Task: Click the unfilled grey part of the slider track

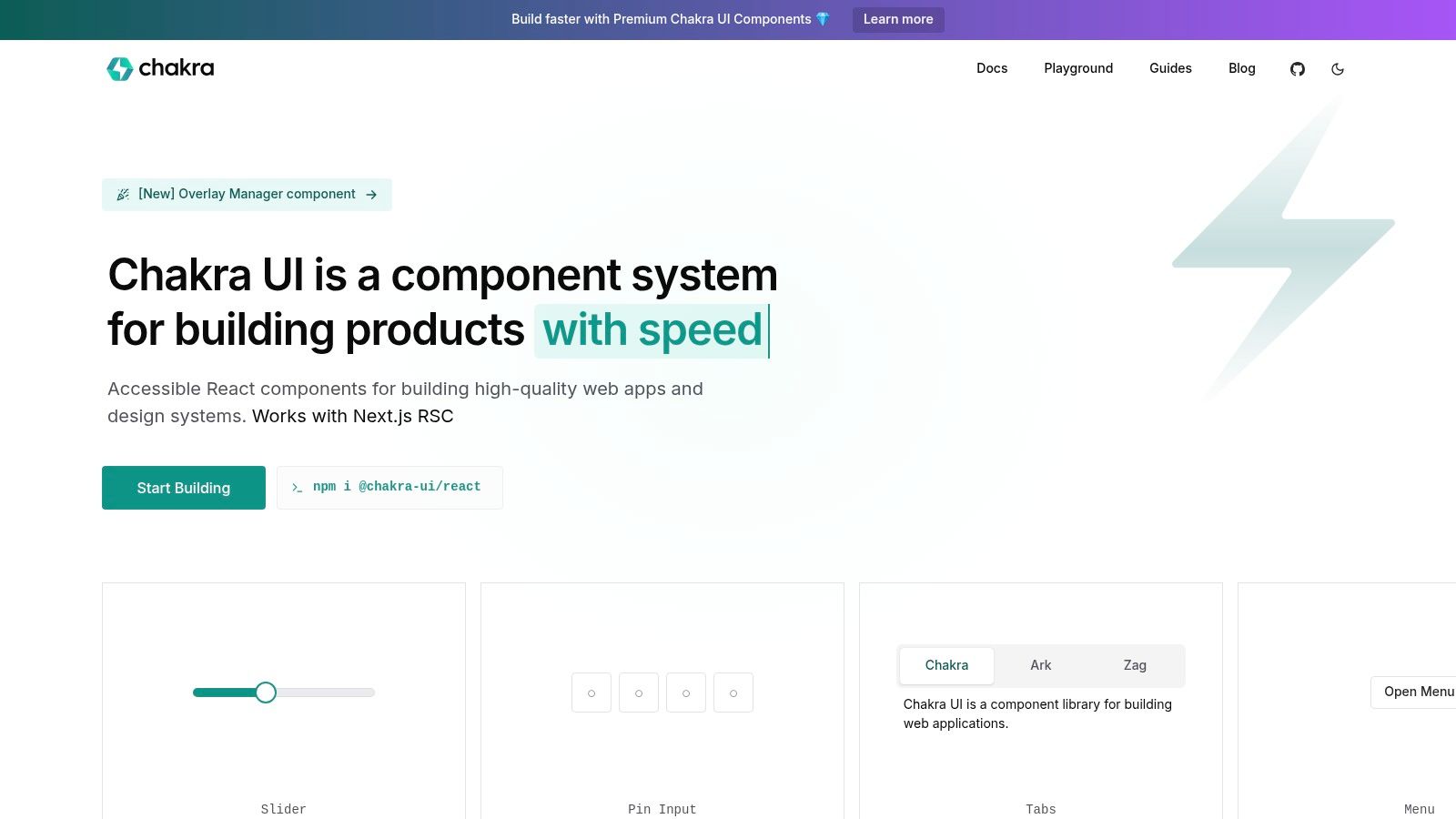Action: tap(326, 693)
